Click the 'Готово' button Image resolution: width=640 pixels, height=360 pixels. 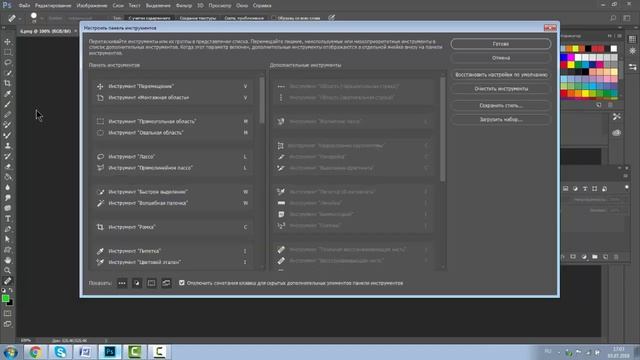point(501,44)
